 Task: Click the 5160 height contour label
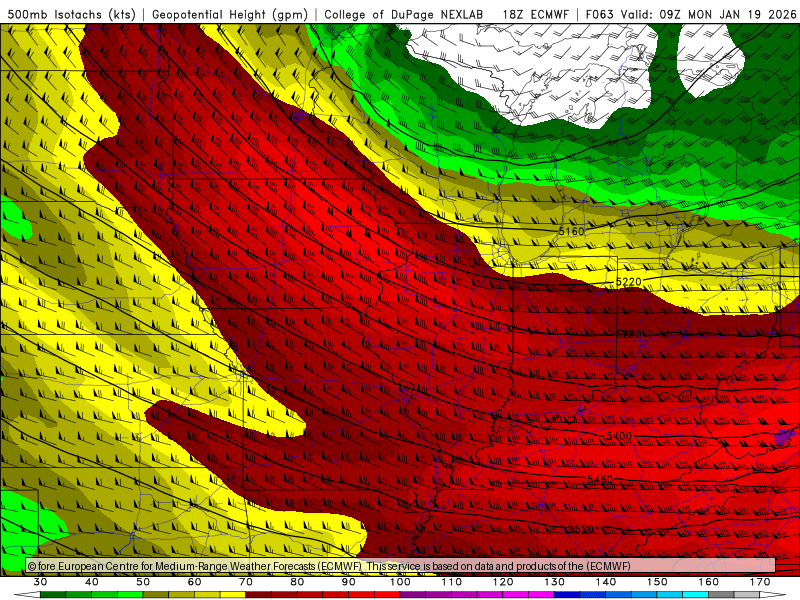point(571,232)
